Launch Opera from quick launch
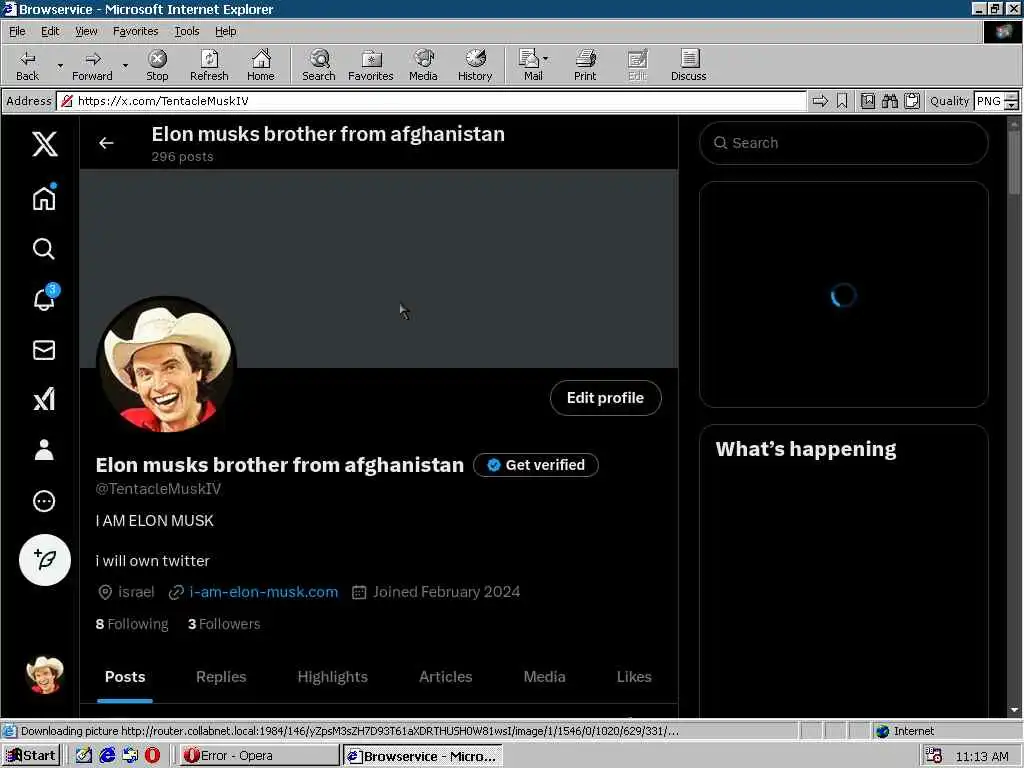This screenshot has width=1024, height=768. 152,756
